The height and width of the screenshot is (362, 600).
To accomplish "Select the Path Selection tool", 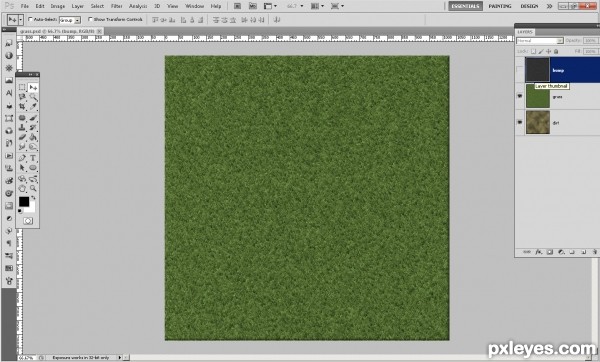I will coord(22,168).
